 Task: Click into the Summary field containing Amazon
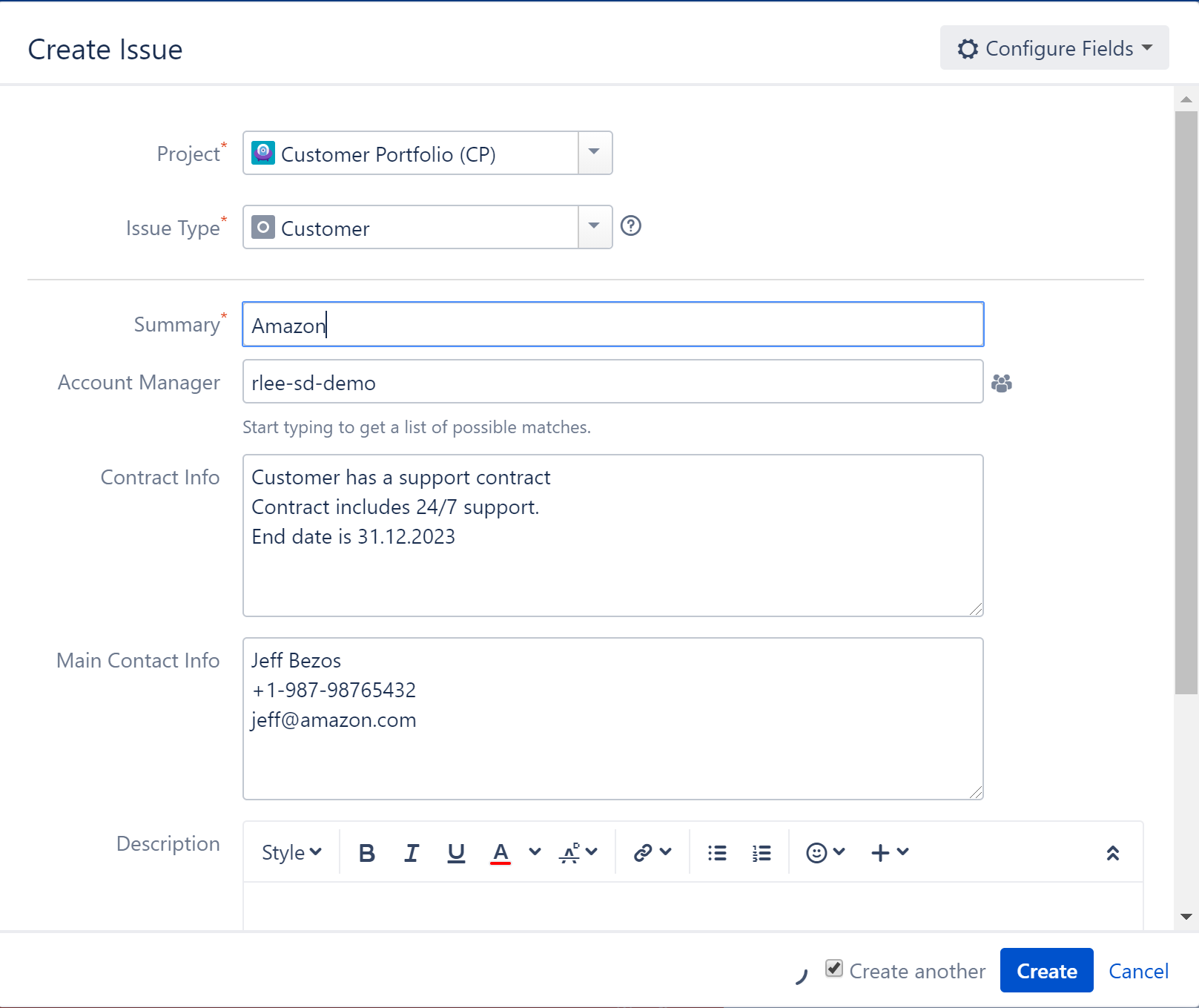point(612,325)
